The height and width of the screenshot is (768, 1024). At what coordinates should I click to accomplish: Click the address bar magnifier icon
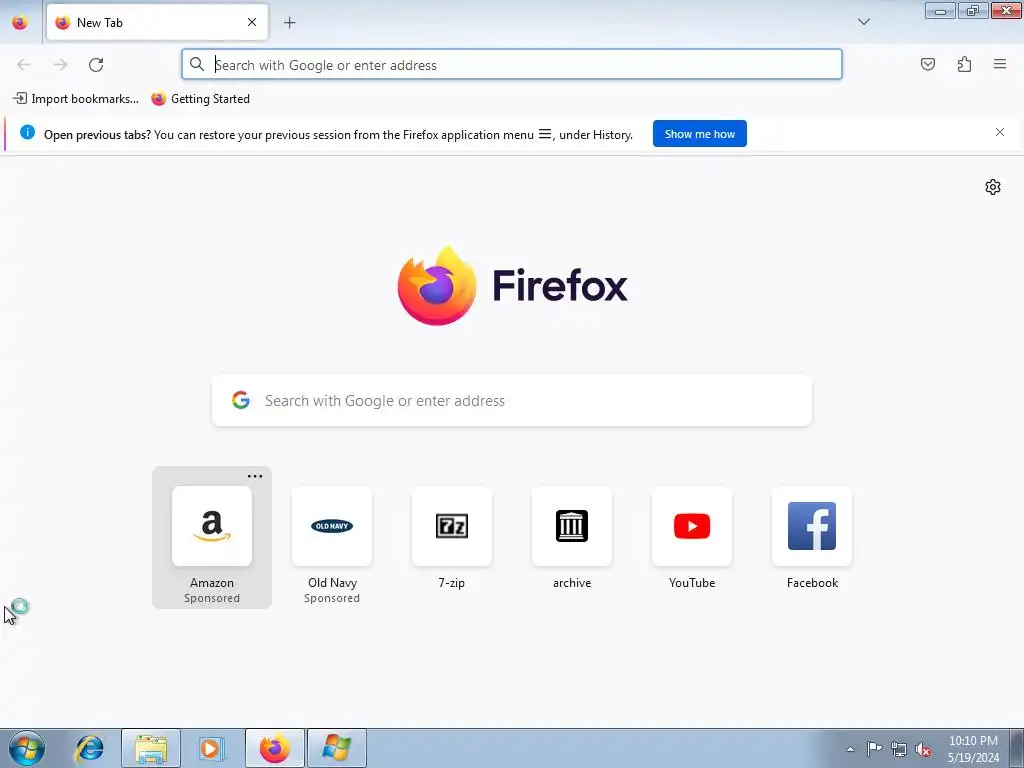tap(197, 64)
